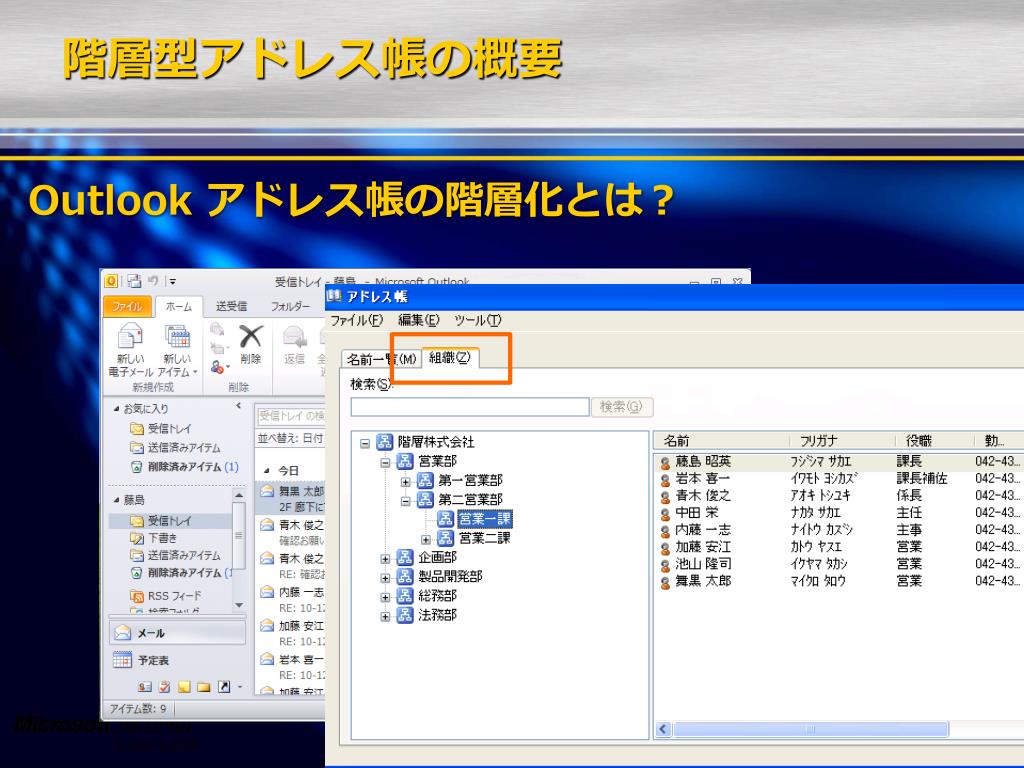Open the Outlook ファイル ribbon tab
The height and width of the screenshot is (768, 1024).
point(127,306)
